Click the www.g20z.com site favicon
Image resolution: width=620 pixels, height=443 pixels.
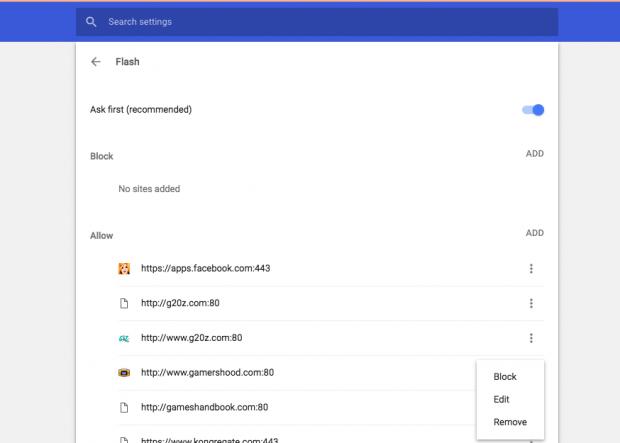[x=125, y=338]
